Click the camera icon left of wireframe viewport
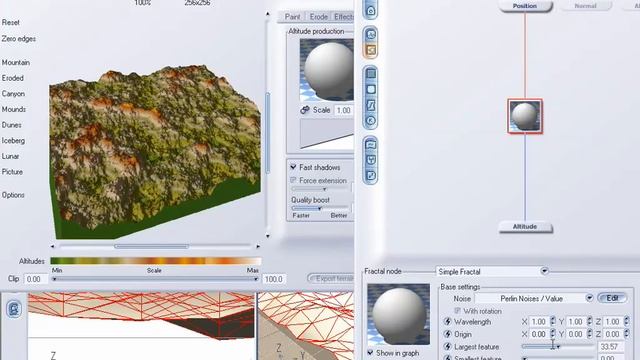The height and width of the screenshot is (360, 640). click(14, 309)
